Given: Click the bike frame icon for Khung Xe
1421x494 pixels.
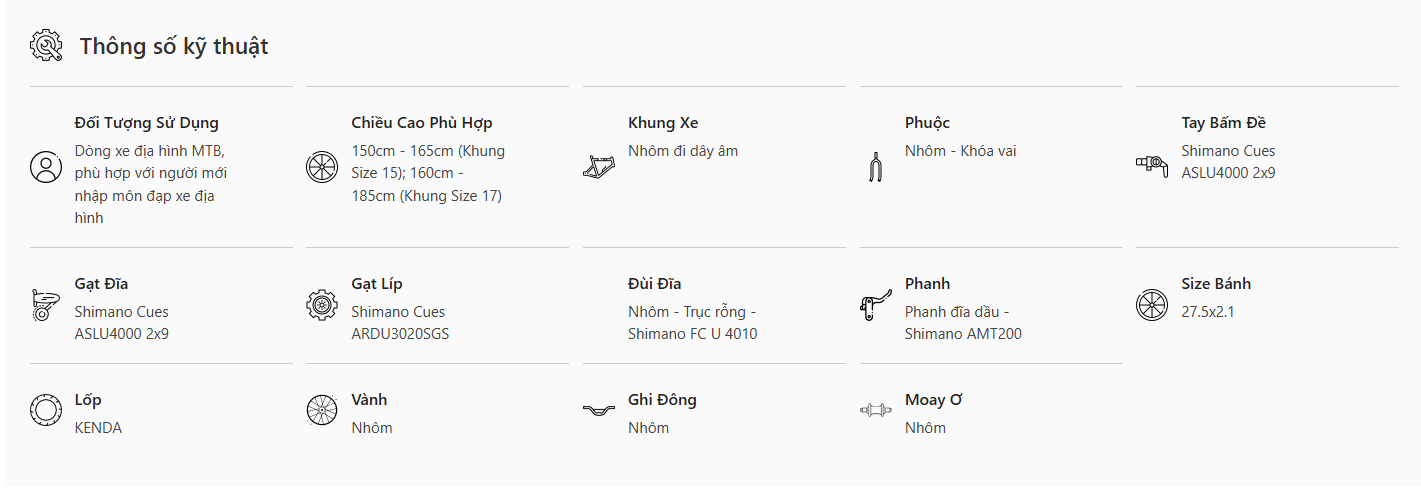Looking at the screenshot, I should (598, 167).
